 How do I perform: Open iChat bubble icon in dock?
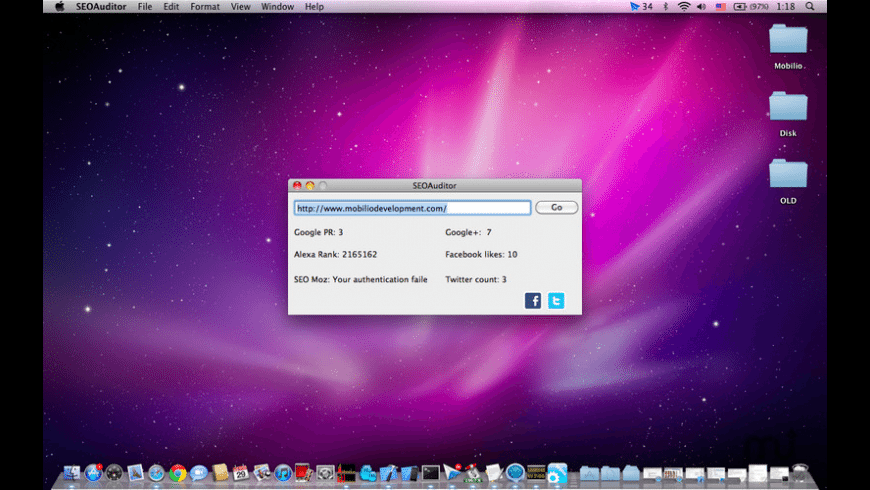point(199,473)
